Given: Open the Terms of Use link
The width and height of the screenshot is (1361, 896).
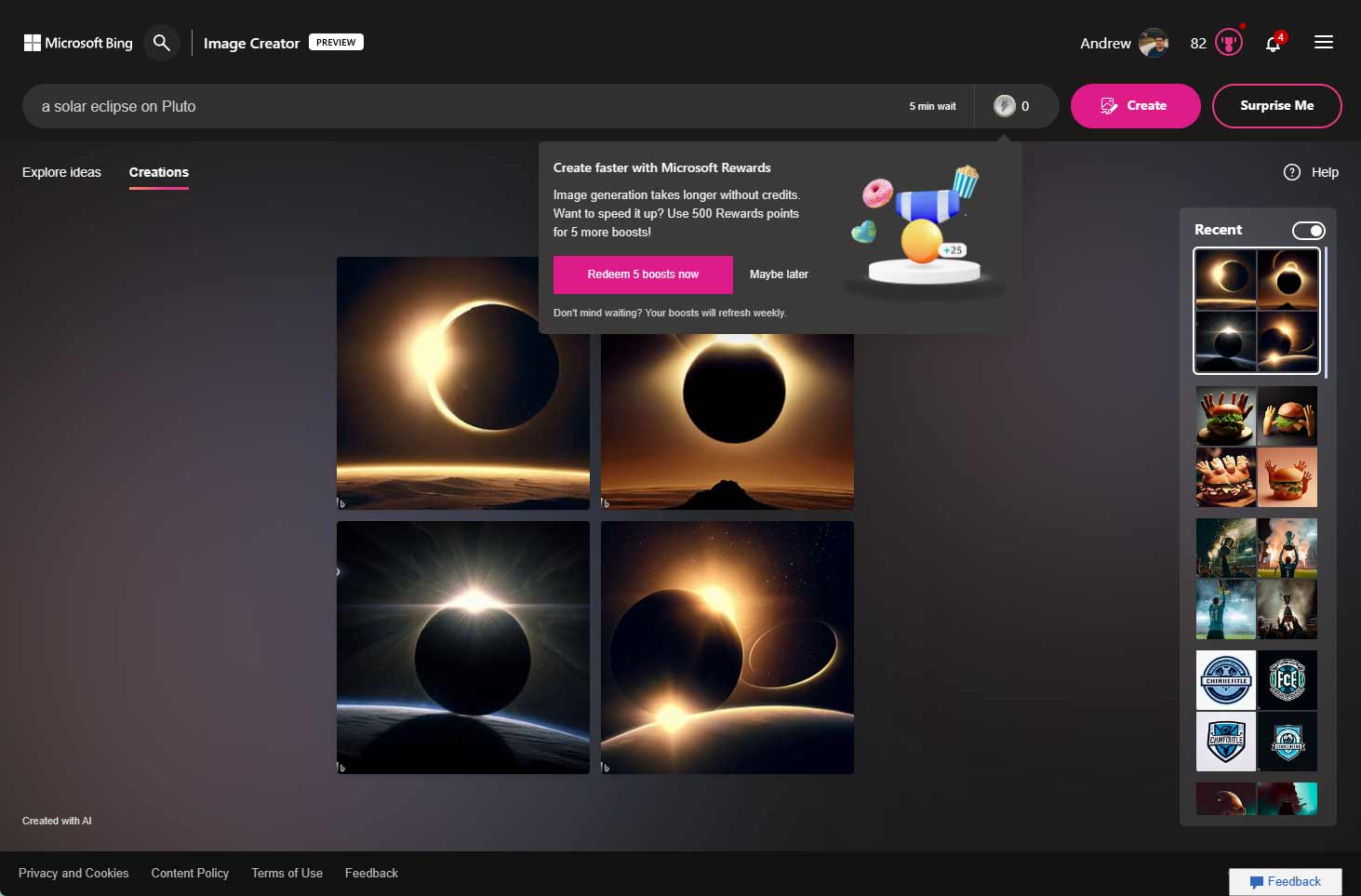Looking at the screenshot, I should 287,873.
